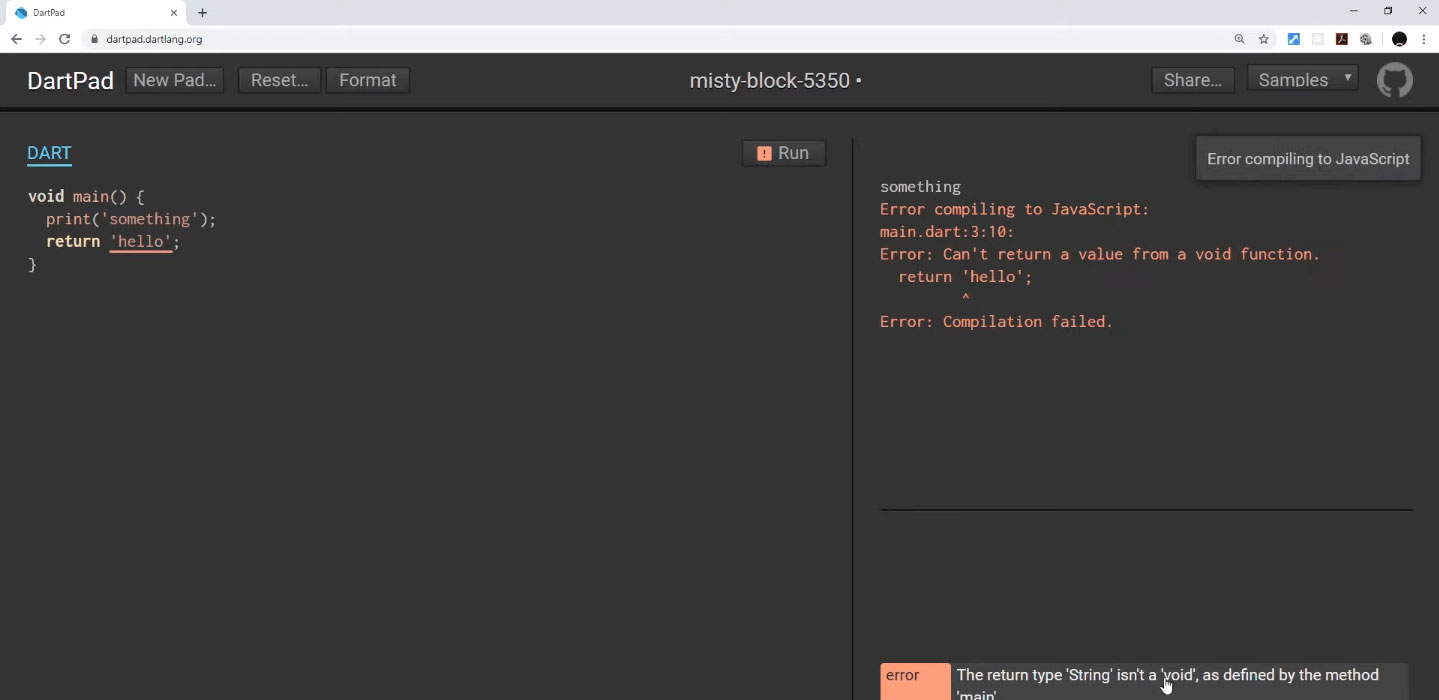Switch to the DartPad browser tab
The width and height of the screenshot is (1439, 700).
tap(94, 13)
